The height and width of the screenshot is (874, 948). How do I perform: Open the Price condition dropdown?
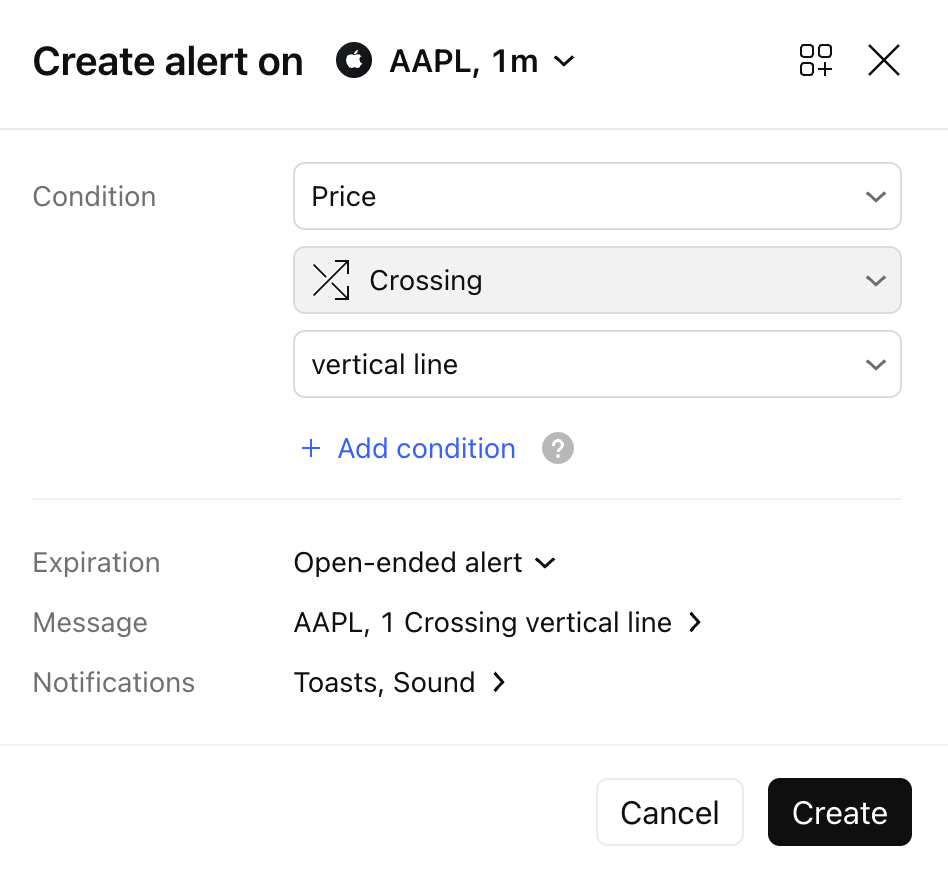[x=597, y=197]
